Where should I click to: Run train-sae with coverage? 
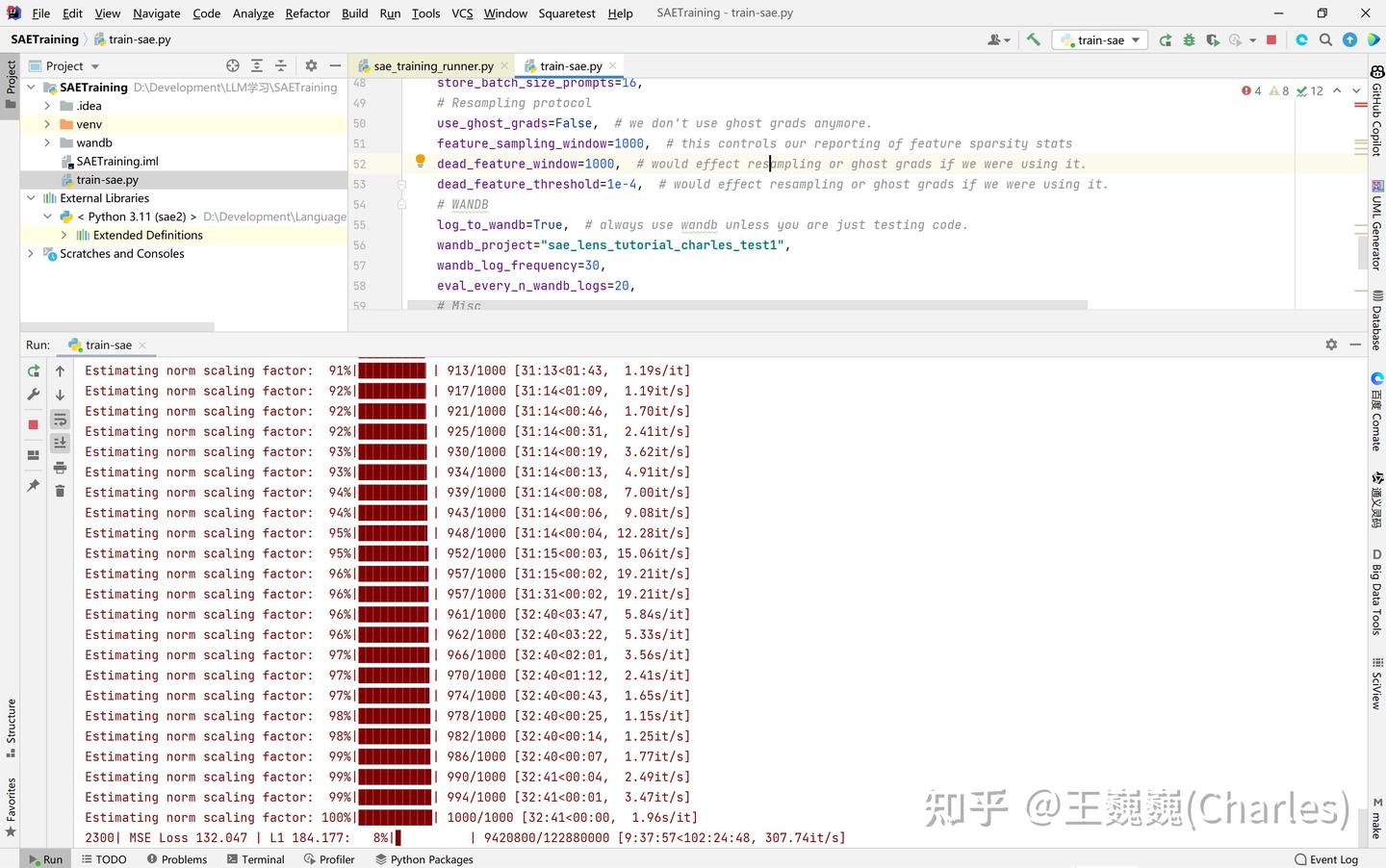pos(1212,39)
